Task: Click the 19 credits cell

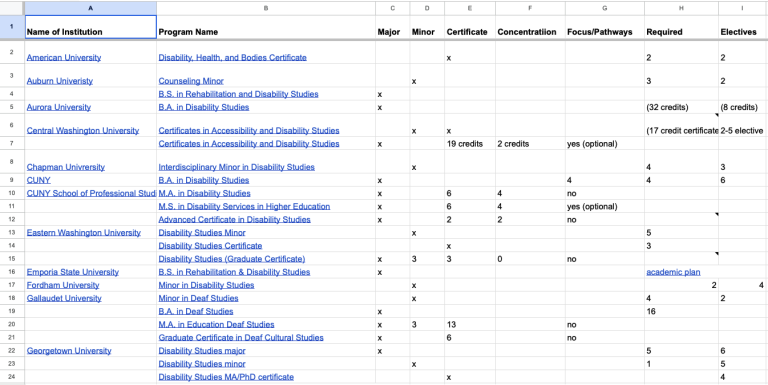Action: [470, 144]
